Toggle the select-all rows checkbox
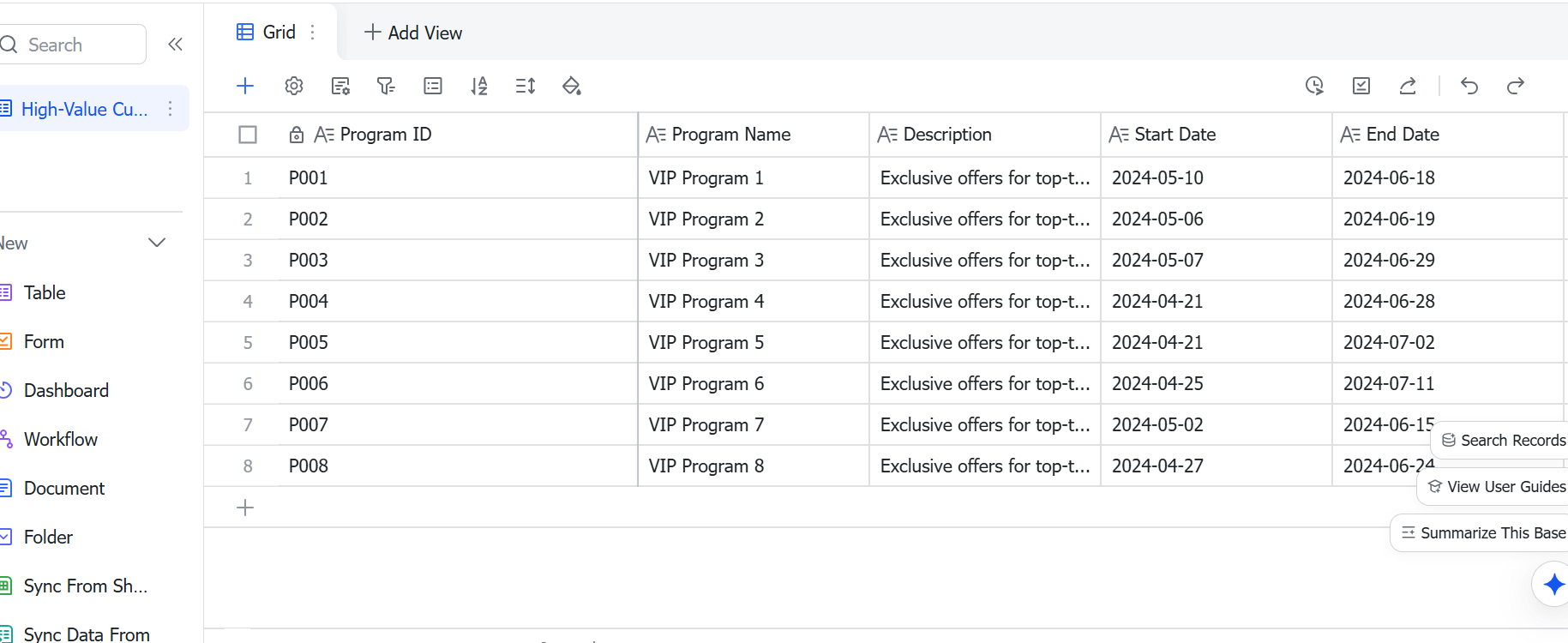Image resolution: width=1568 pixels, height=643 pixels. pyautogui.click(x=248, y=135)
